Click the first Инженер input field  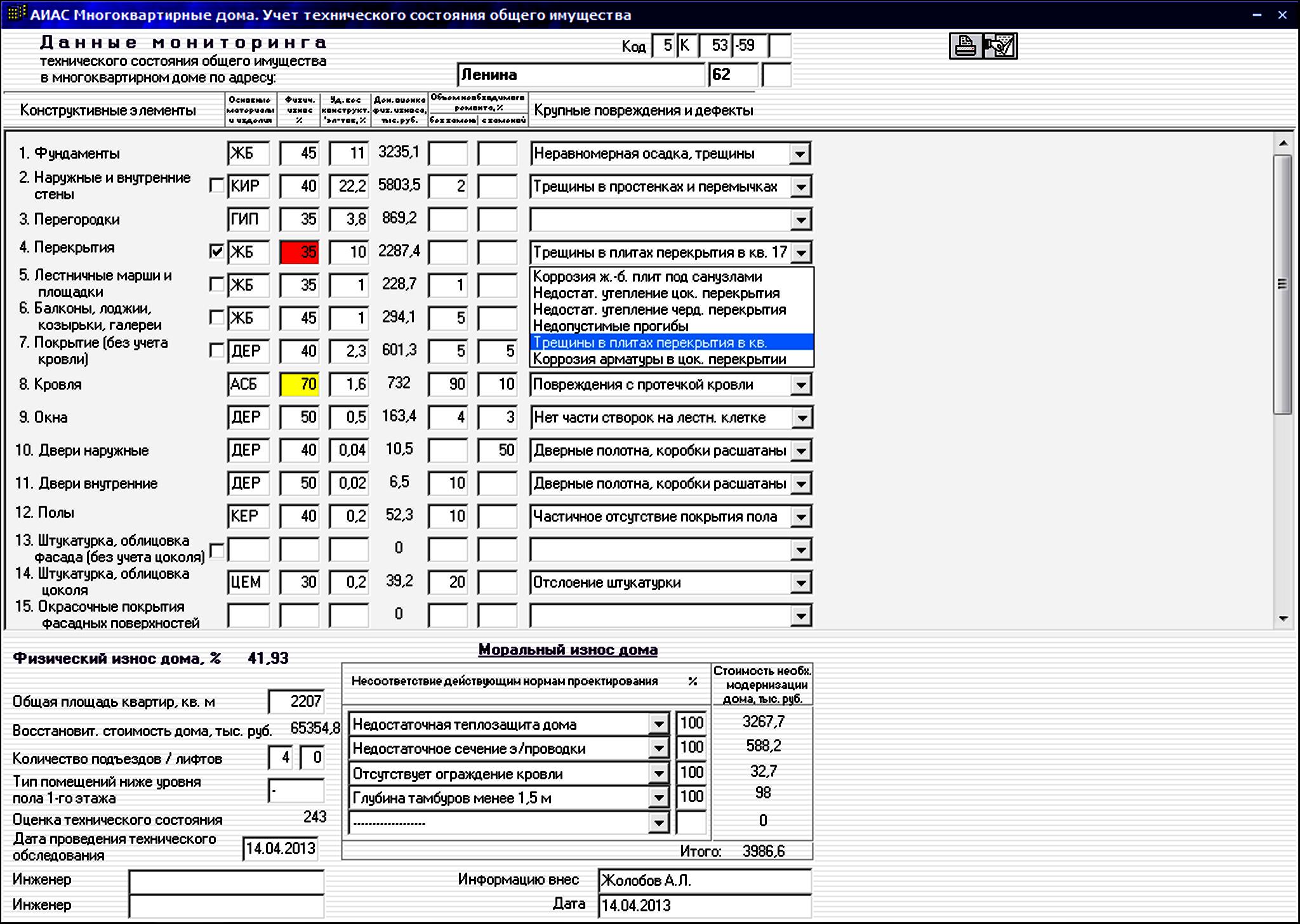(x=226, y=881)
